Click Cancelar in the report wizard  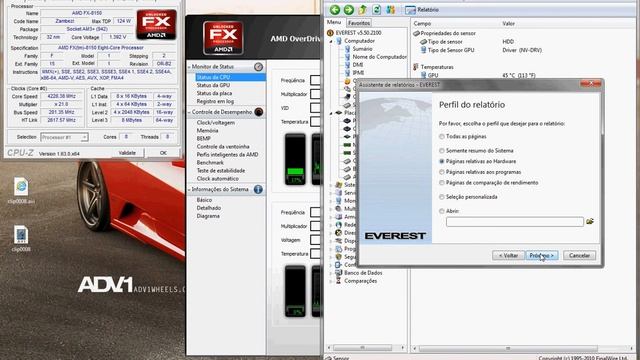pyautogui.click(x=579, y=256)
